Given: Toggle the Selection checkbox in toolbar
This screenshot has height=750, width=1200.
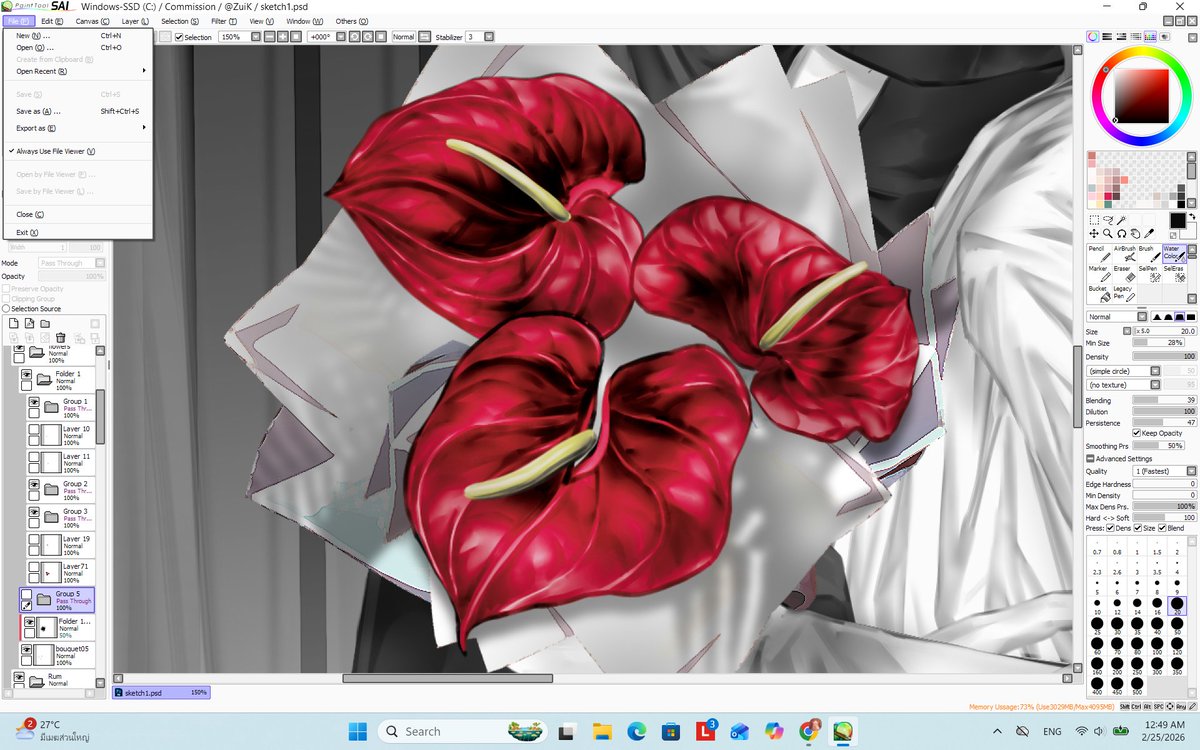Looking at the screenshot, I should pyautogui.click(x=179, y=37).
